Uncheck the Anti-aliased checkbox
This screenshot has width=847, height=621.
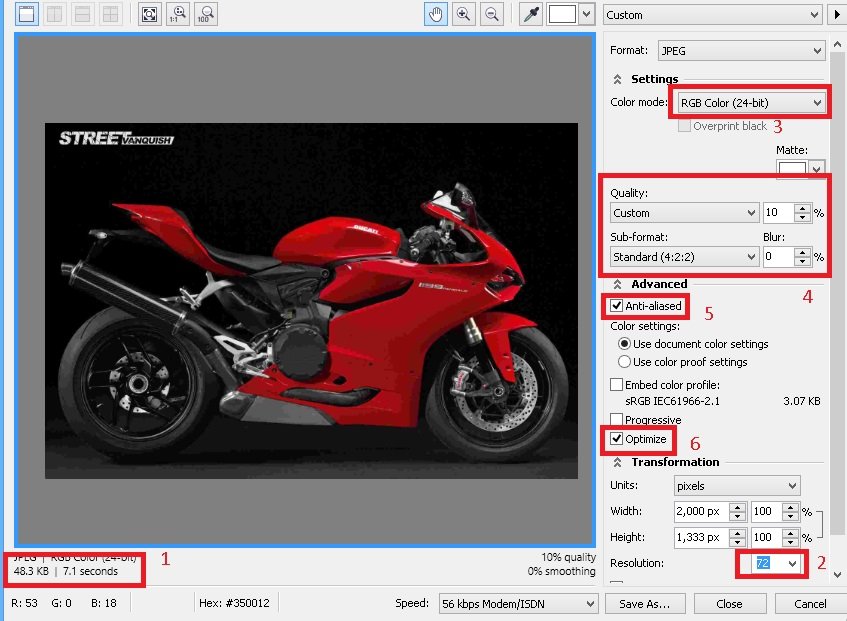pyautogui.click(x=618, y=306)
